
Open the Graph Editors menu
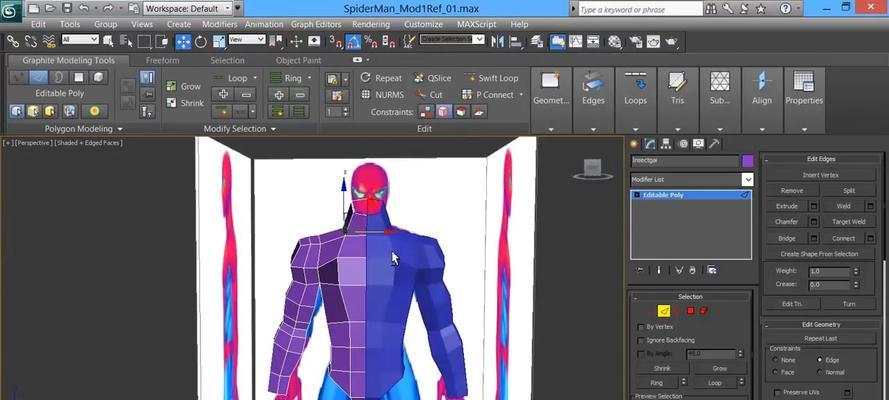316,24
